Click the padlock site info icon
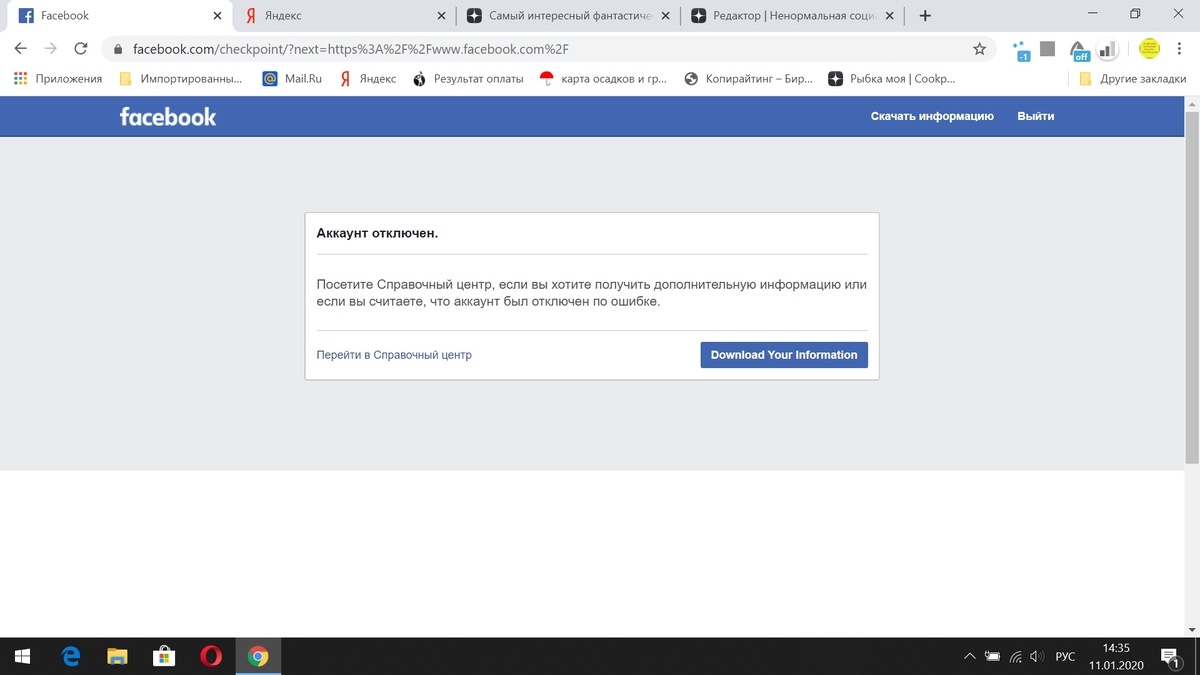 pyautogui.click(x=117, y=48)
